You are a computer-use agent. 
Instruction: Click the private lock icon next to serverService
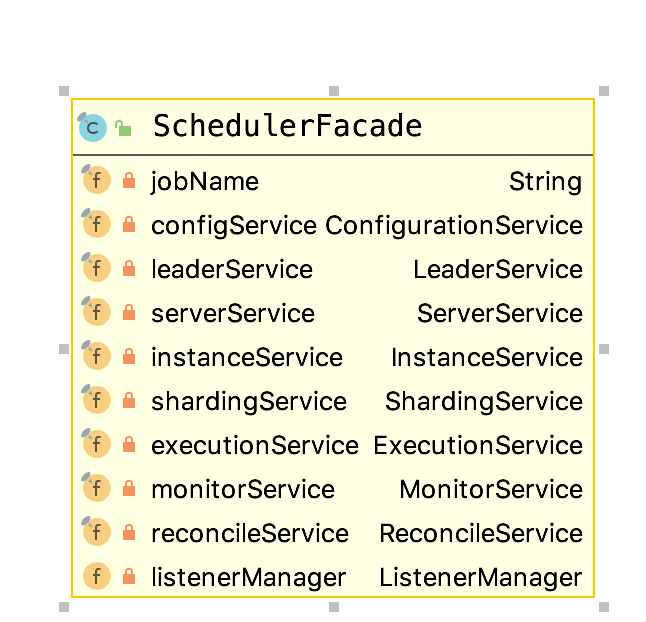[128, 313]
